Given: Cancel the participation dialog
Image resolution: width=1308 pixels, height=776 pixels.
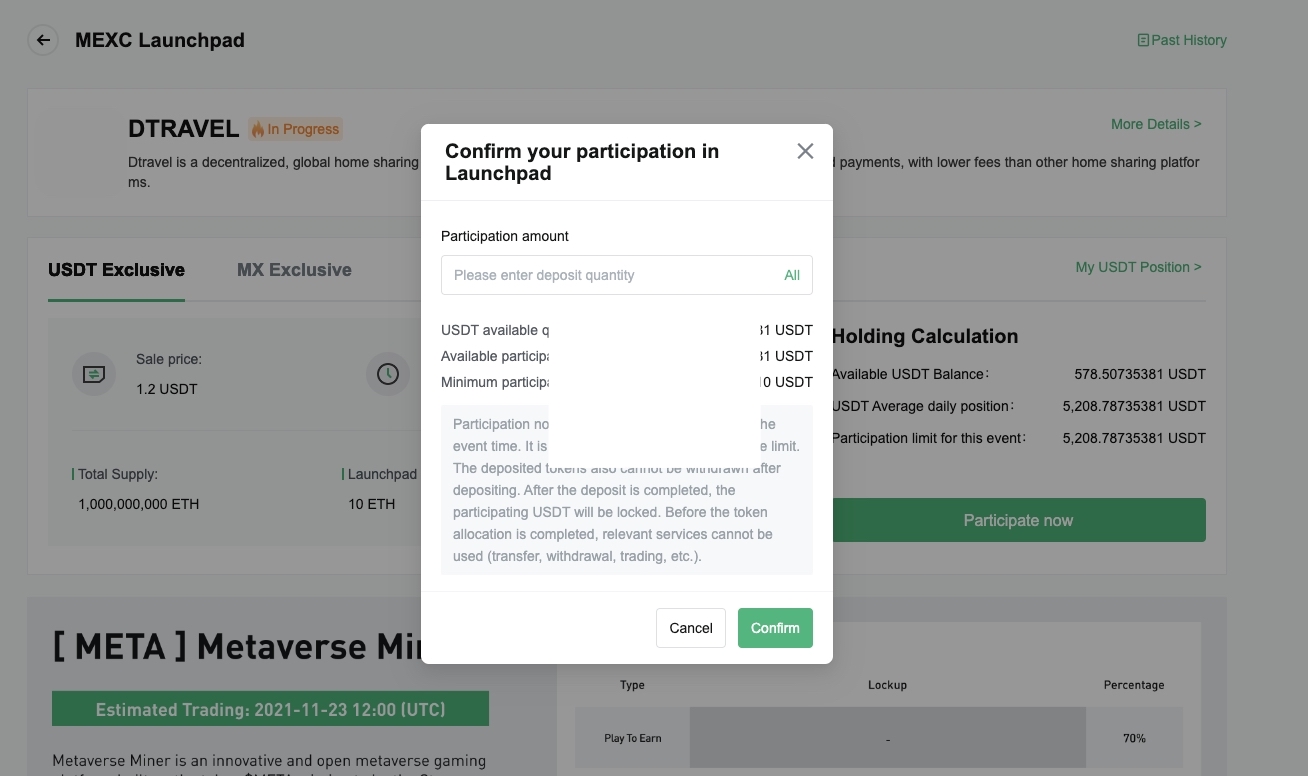Looking at the screenshot, I should [x=690, y=628].
